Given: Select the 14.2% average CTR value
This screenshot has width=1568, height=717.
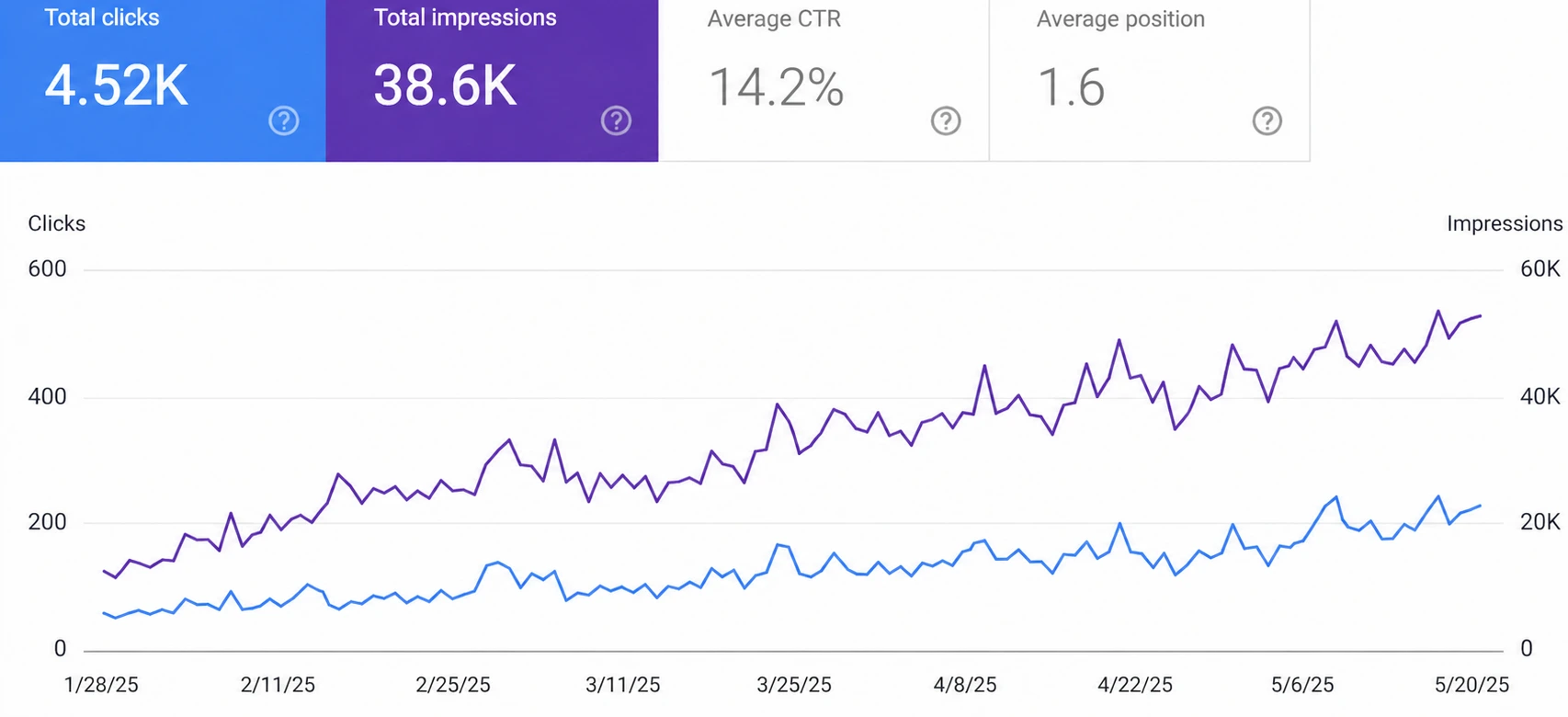Looking at the screenshot, I should point(776,87).
